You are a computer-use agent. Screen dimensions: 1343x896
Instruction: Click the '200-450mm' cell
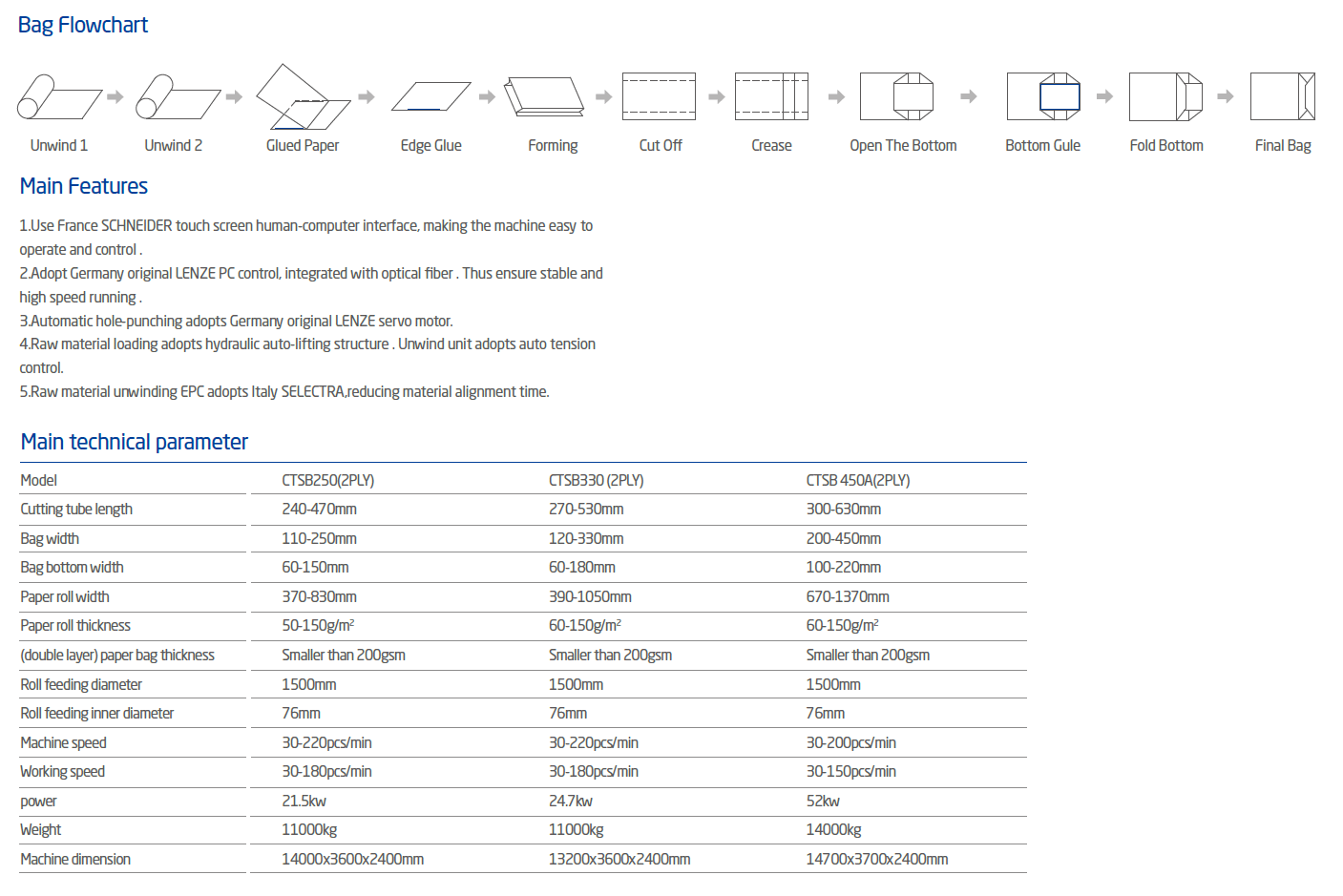coord(844,539)
